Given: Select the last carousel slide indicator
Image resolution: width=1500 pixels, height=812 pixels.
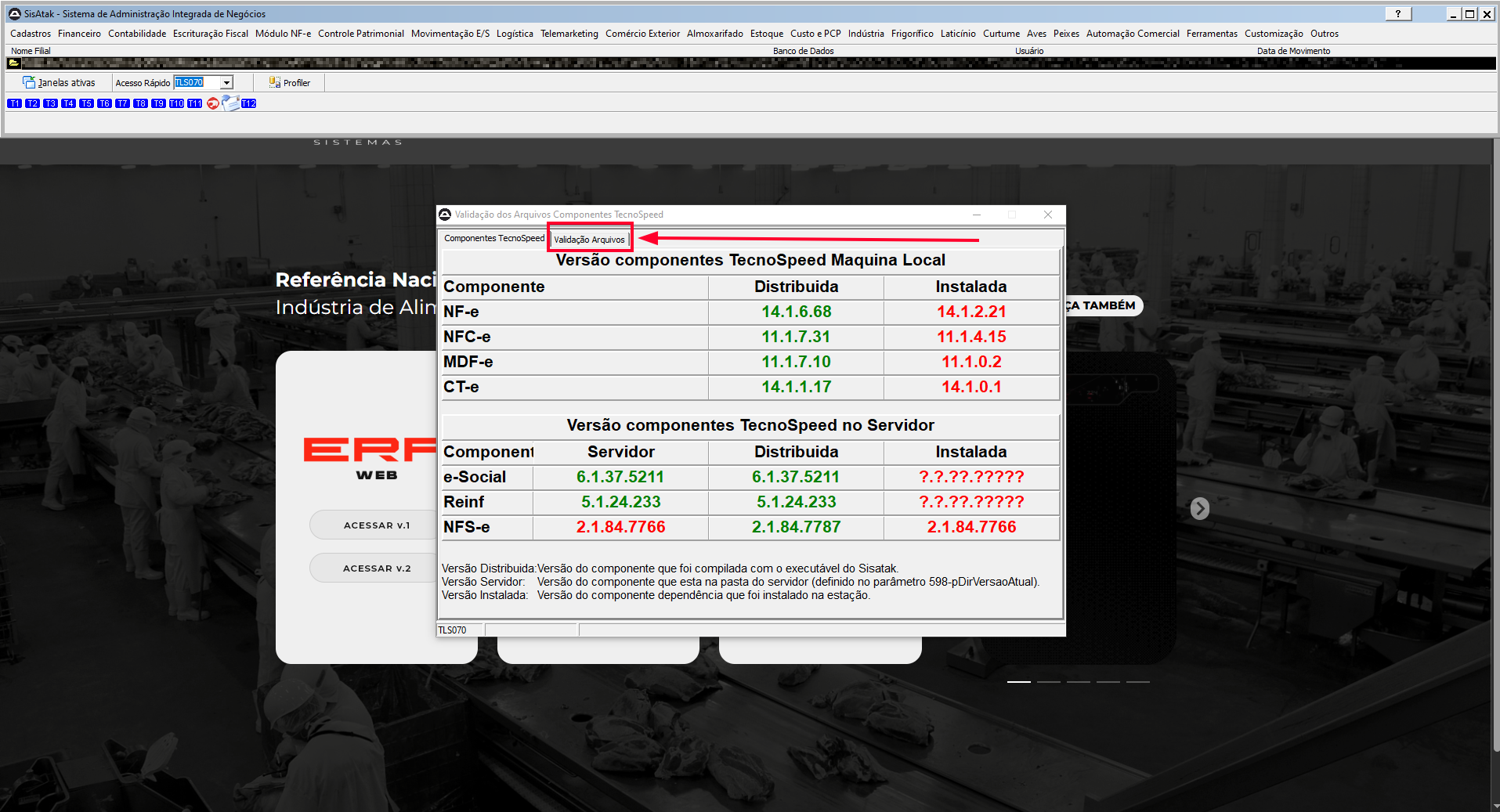Looking at the screenshot, I should [1138, 682].
